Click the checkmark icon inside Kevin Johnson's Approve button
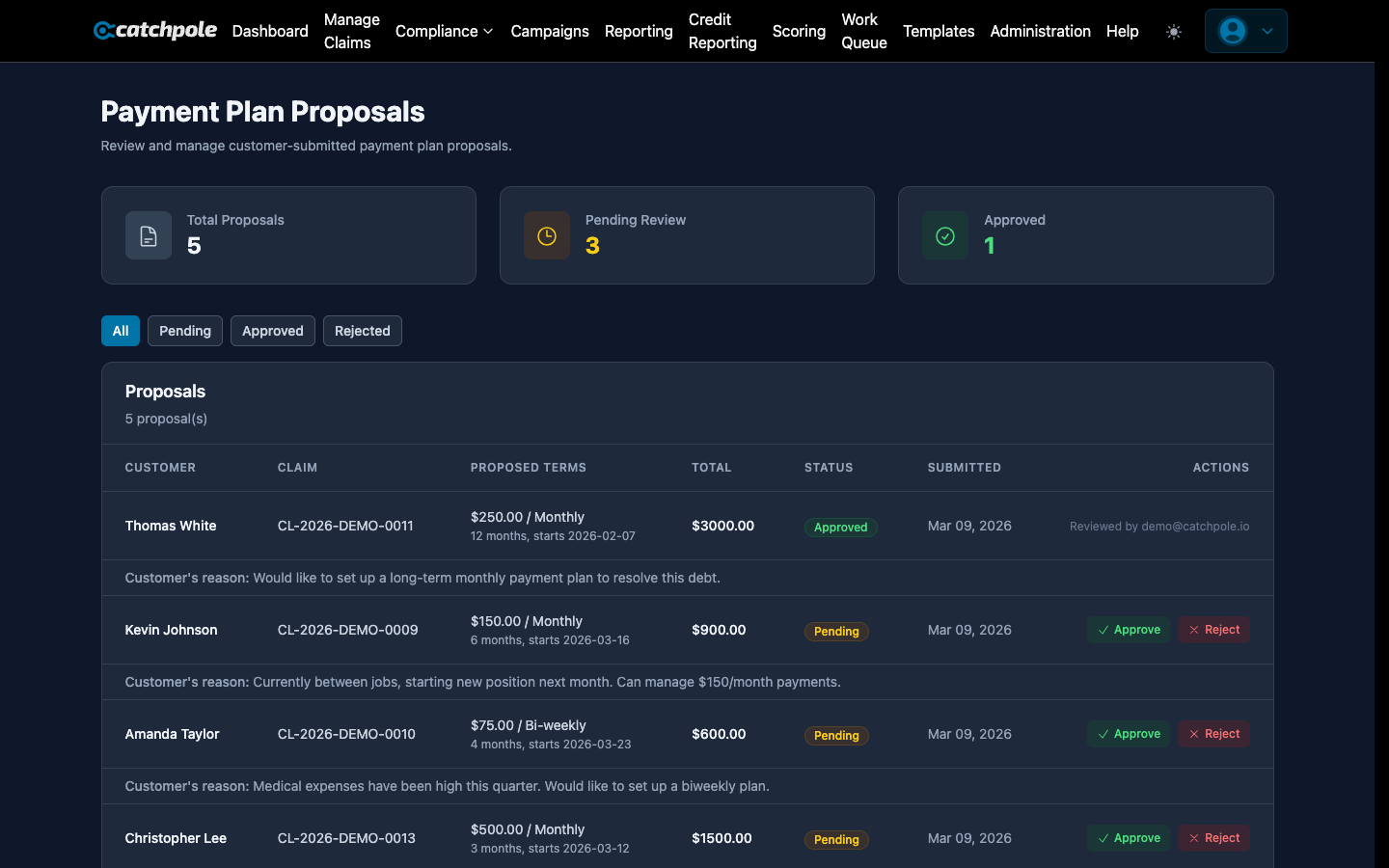1389x868 pixels. (x=1105, y=630)
